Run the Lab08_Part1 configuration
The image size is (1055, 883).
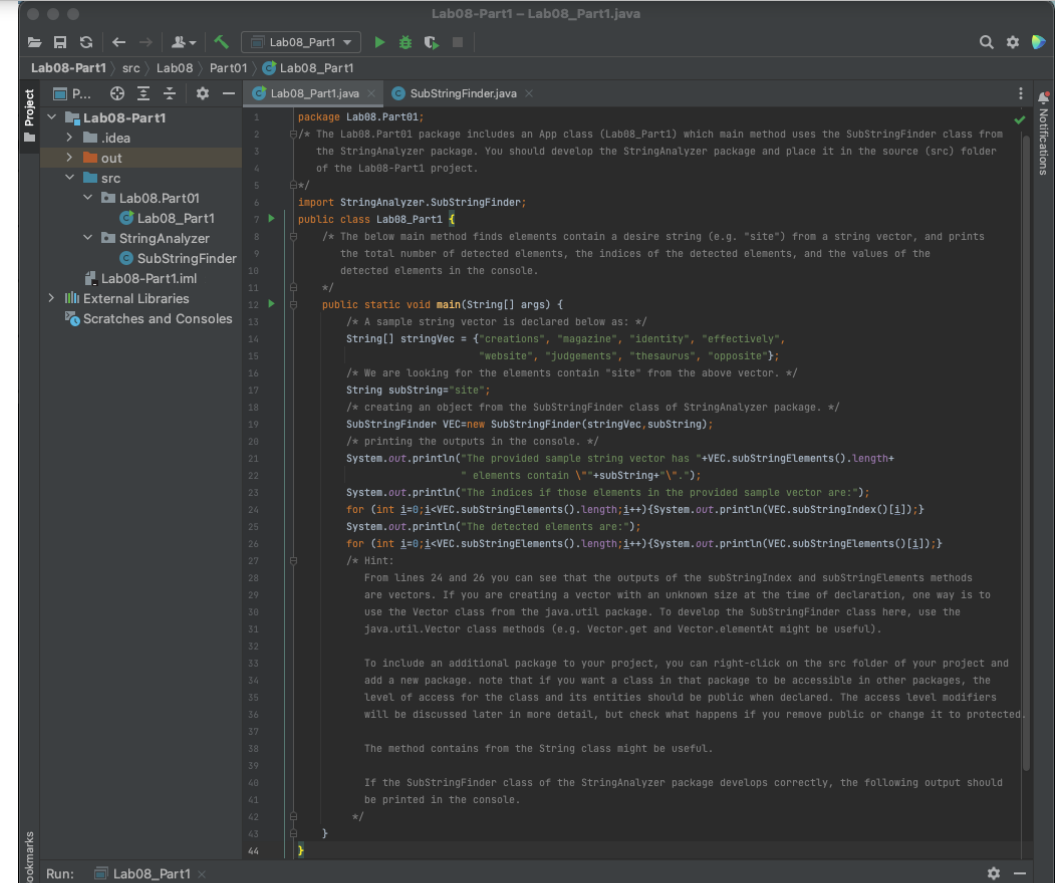(x=379, y=42)
